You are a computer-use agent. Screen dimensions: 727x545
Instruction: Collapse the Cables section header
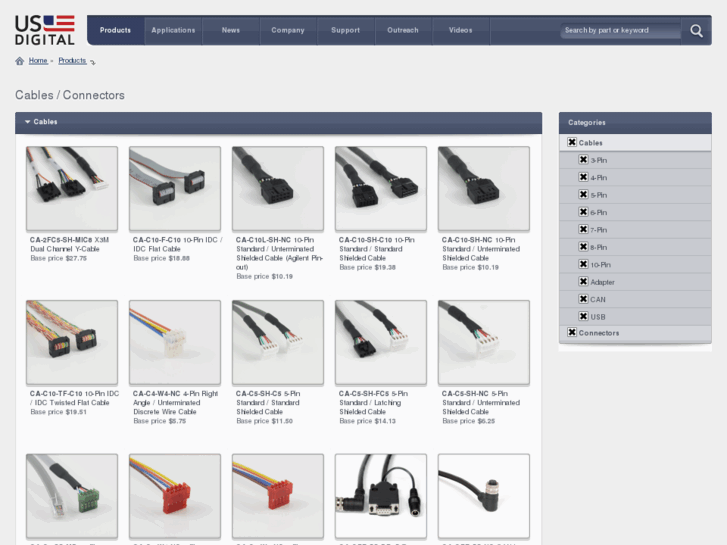(x=278, y=122)
